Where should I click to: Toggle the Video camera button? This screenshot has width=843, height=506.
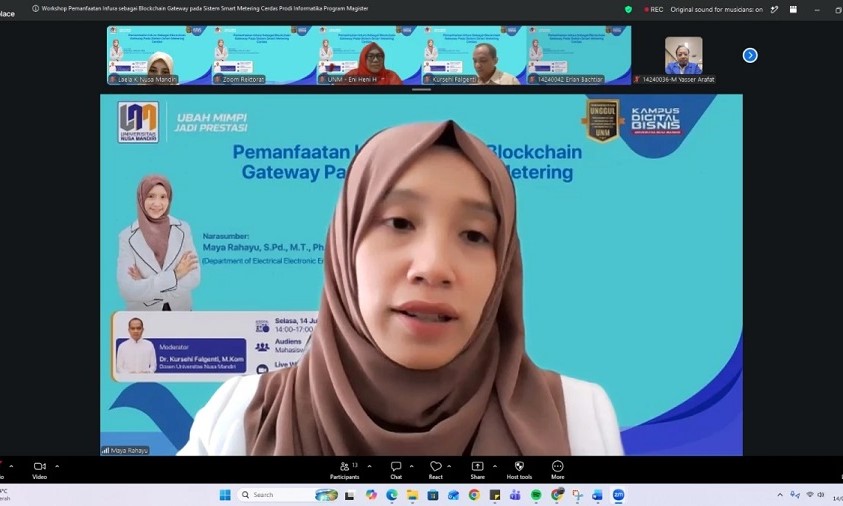(40, 469)
